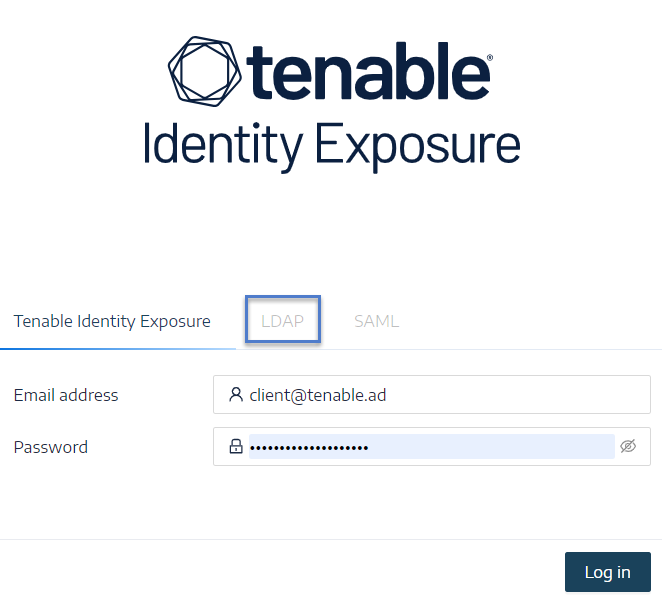Click the blue active tab underline indicator
This screenshot has width=662, height=597.
pyautogui.click(x=118, y=349)
